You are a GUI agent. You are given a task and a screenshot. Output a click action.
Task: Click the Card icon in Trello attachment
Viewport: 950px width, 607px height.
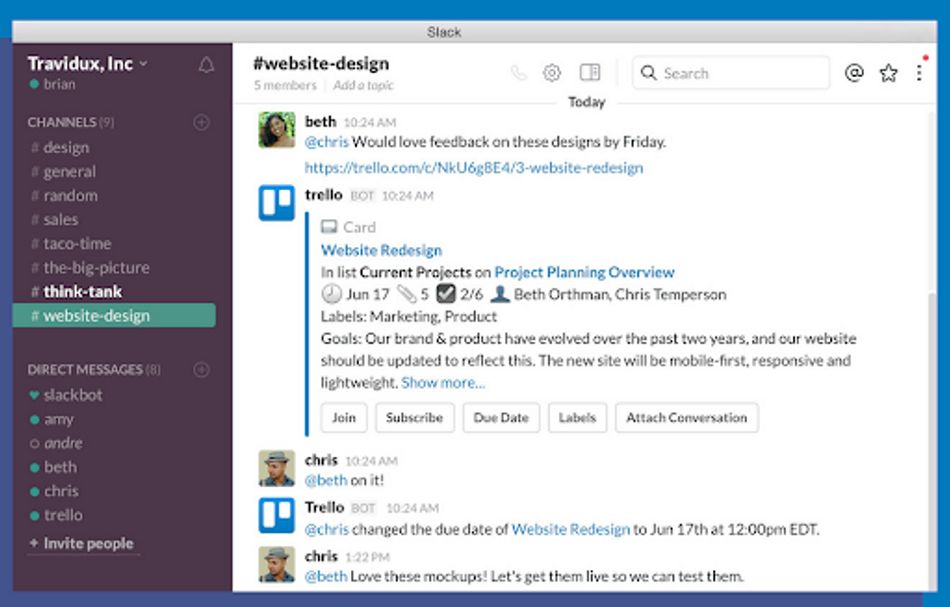point(329,227)
